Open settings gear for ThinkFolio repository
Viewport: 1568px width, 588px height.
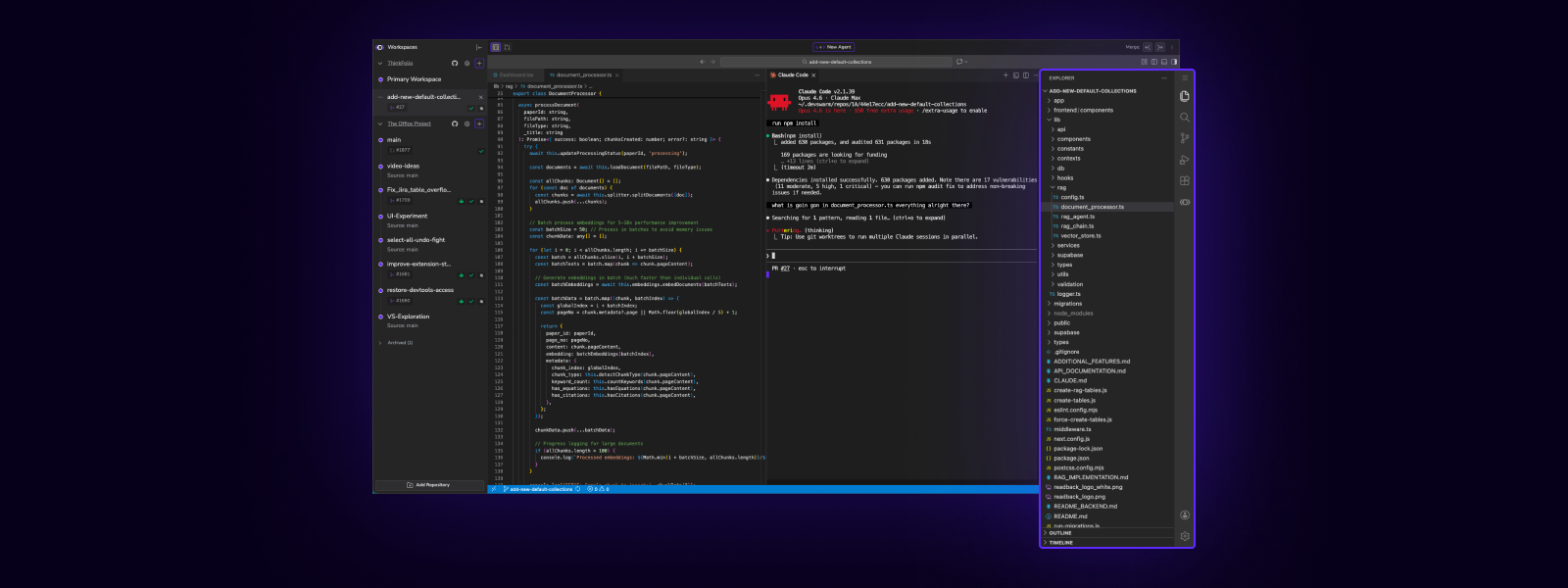coord(466,64)
